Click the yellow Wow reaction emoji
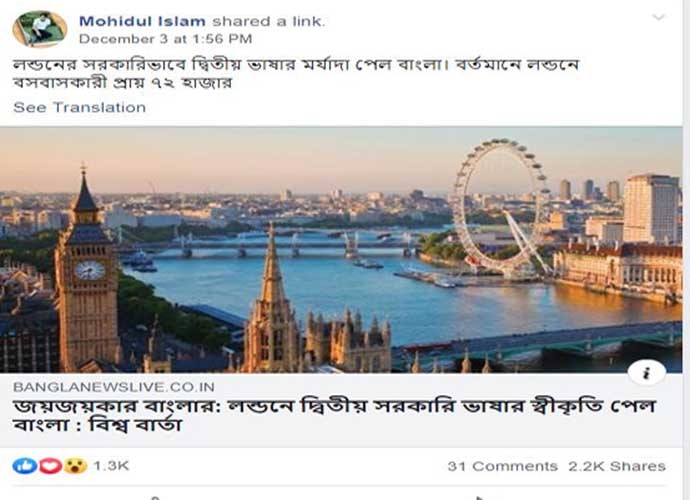 click(x=75, y=466)
